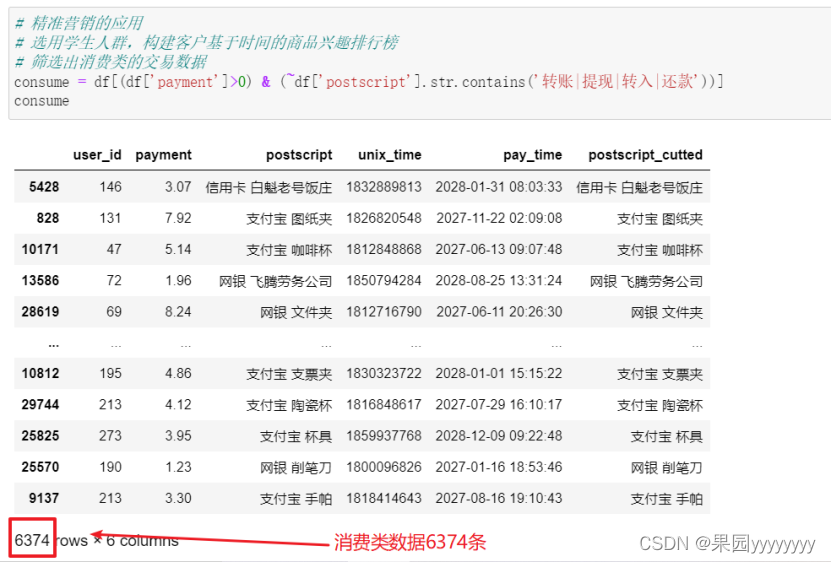Click unix_time value 1830323722
Viewport: 831px width, 563px height.
(384, 373)
